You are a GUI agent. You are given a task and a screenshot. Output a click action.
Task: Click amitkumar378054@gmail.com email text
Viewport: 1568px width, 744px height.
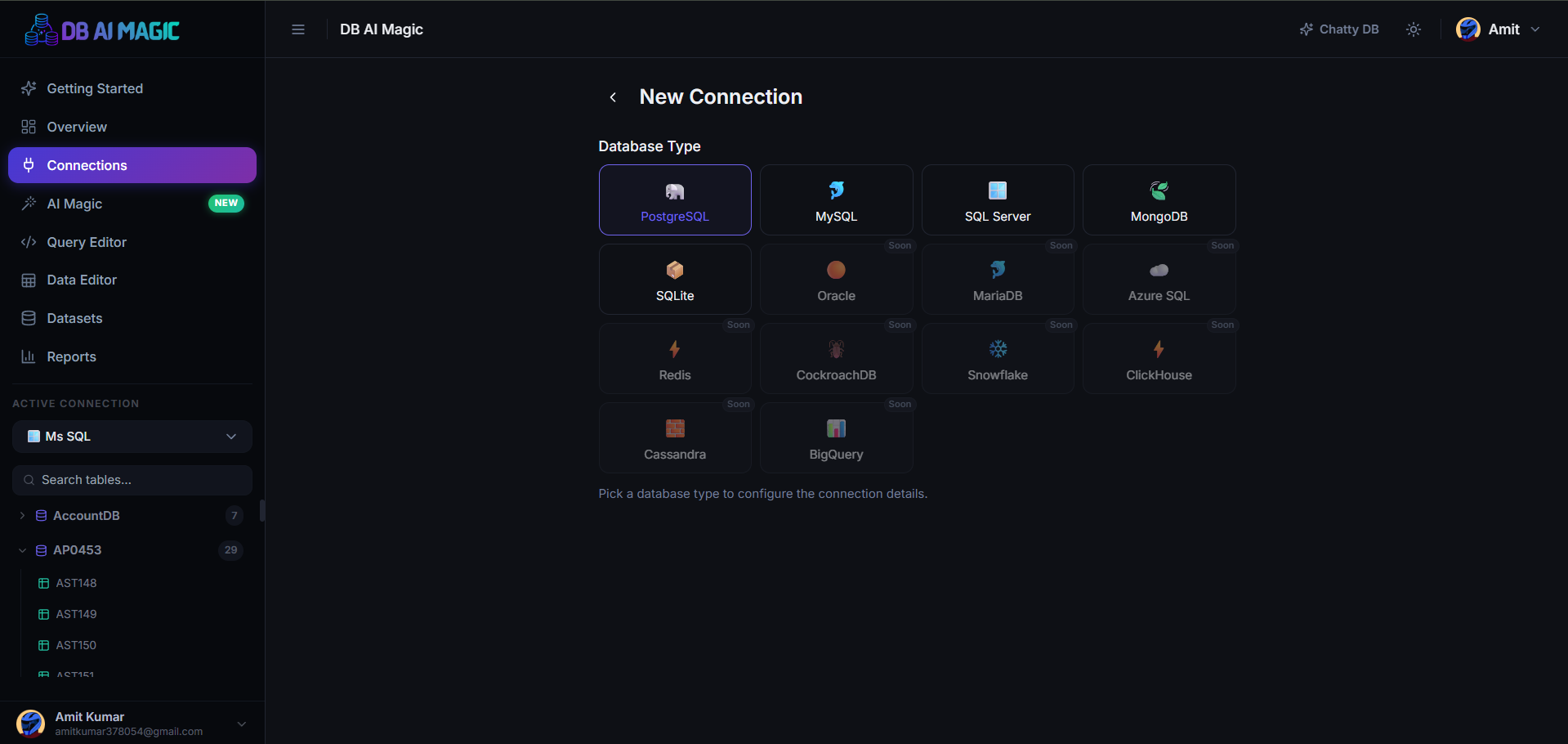point(129,732)
